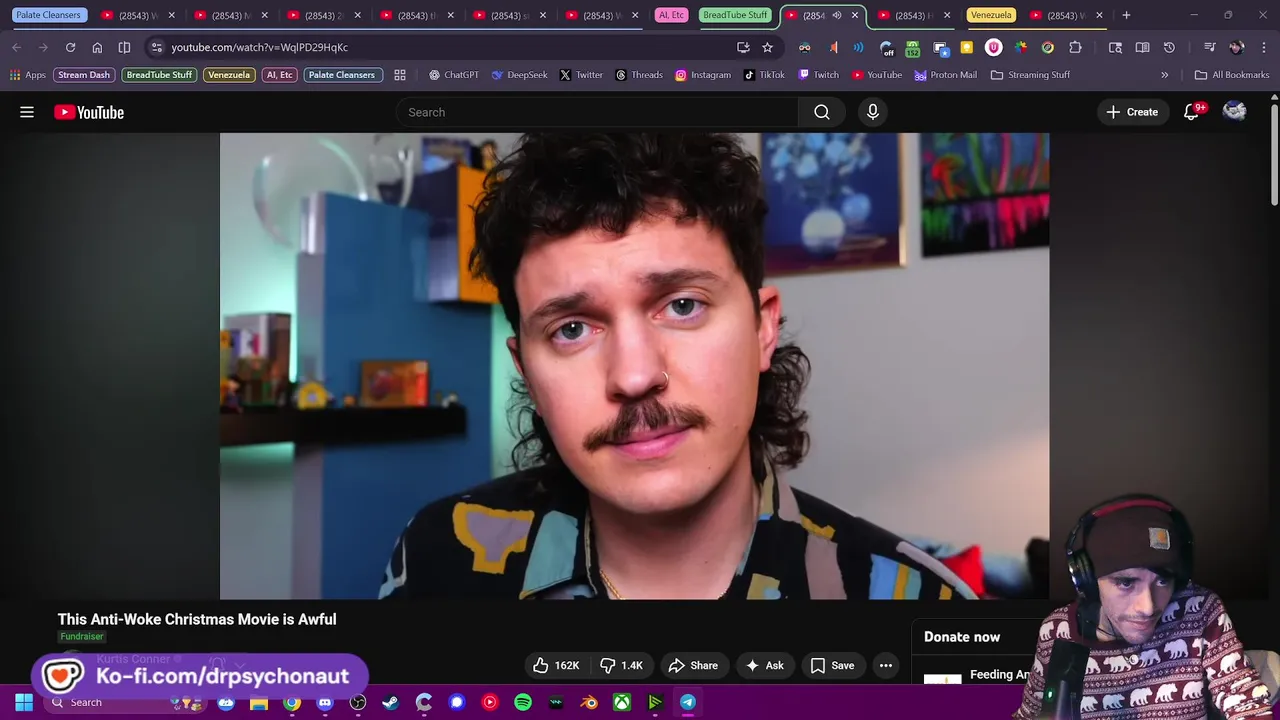Open YouTube notifications bell

(x=1191, y=112)
